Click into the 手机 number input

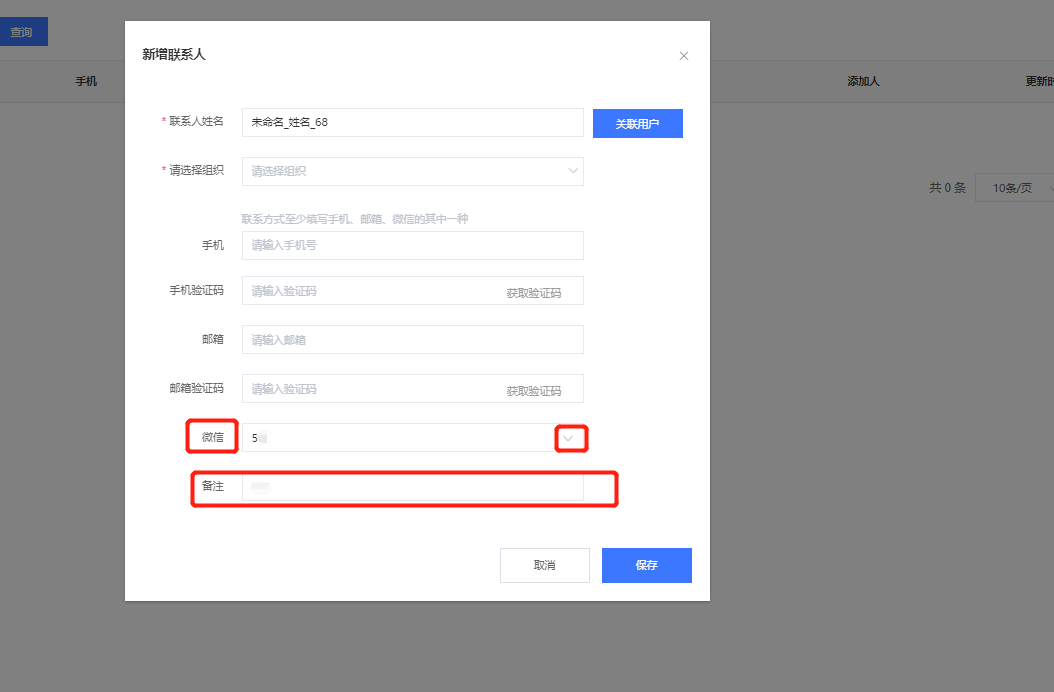tap(412, 245)
